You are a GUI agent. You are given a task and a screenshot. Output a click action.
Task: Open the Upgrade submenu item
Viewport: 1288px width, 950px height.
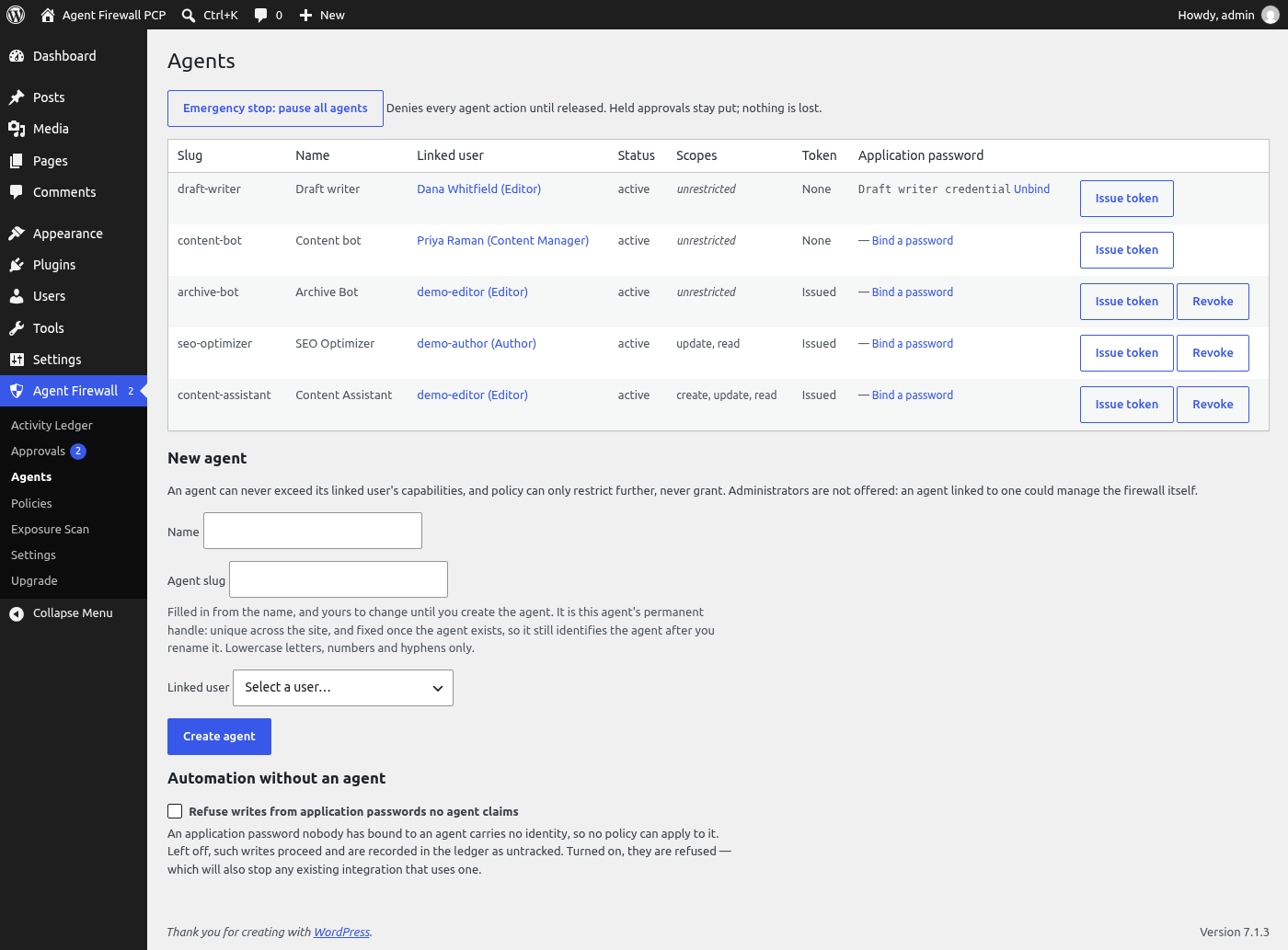point(34,581)
